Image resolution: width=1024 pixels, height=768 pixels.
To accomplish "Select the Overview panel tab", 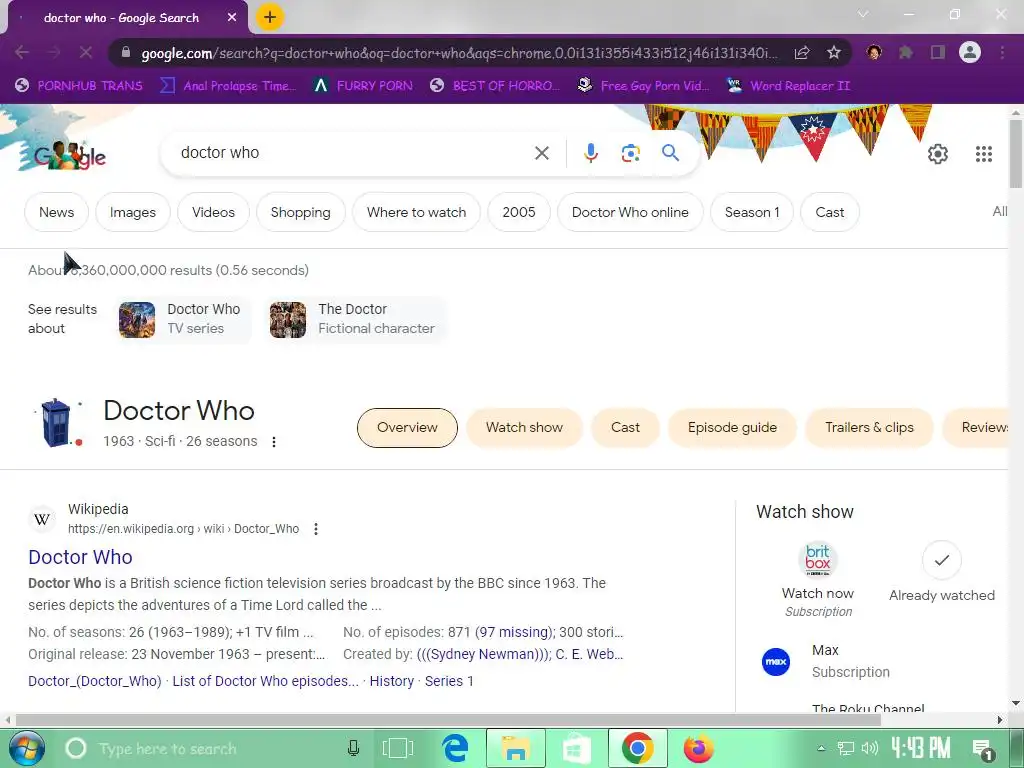I will click(408, 428).
